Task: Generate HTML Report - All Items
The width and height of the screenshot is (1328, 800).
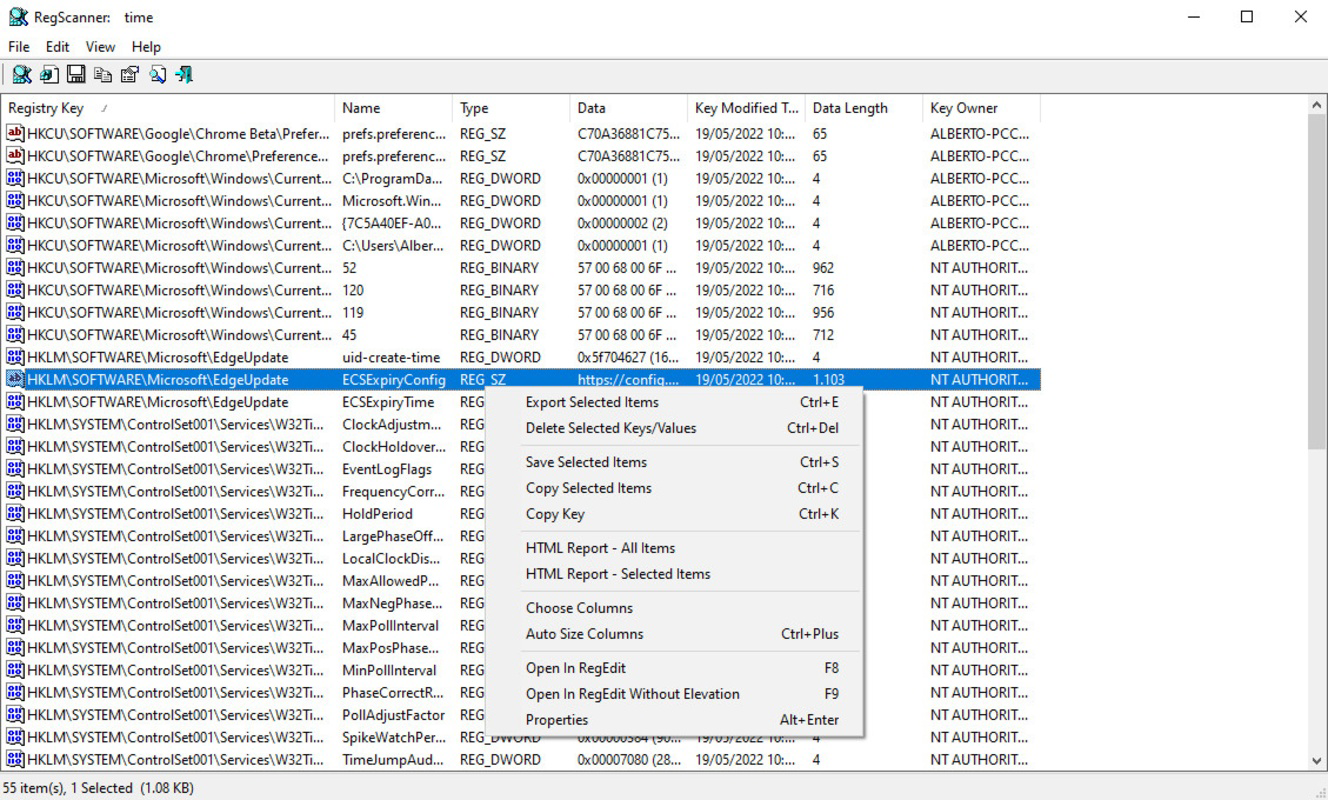Action: coord(673,548)
